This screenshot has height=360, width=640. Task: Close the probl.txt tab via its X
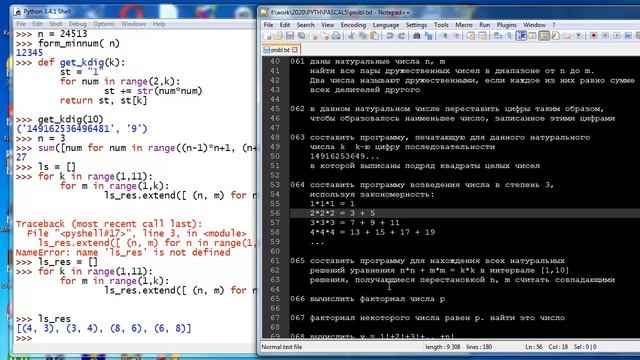point(295,50)
